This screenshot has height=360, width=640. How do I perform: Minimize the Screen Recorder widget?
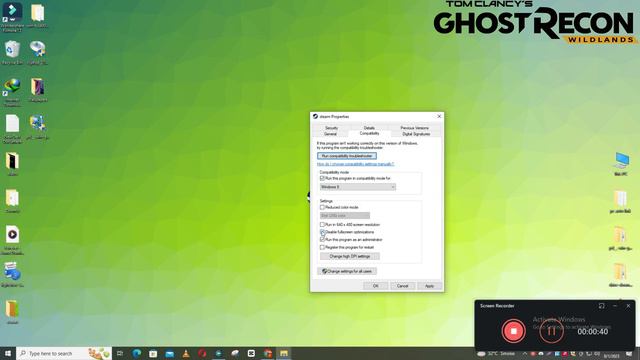coord(615,306)
